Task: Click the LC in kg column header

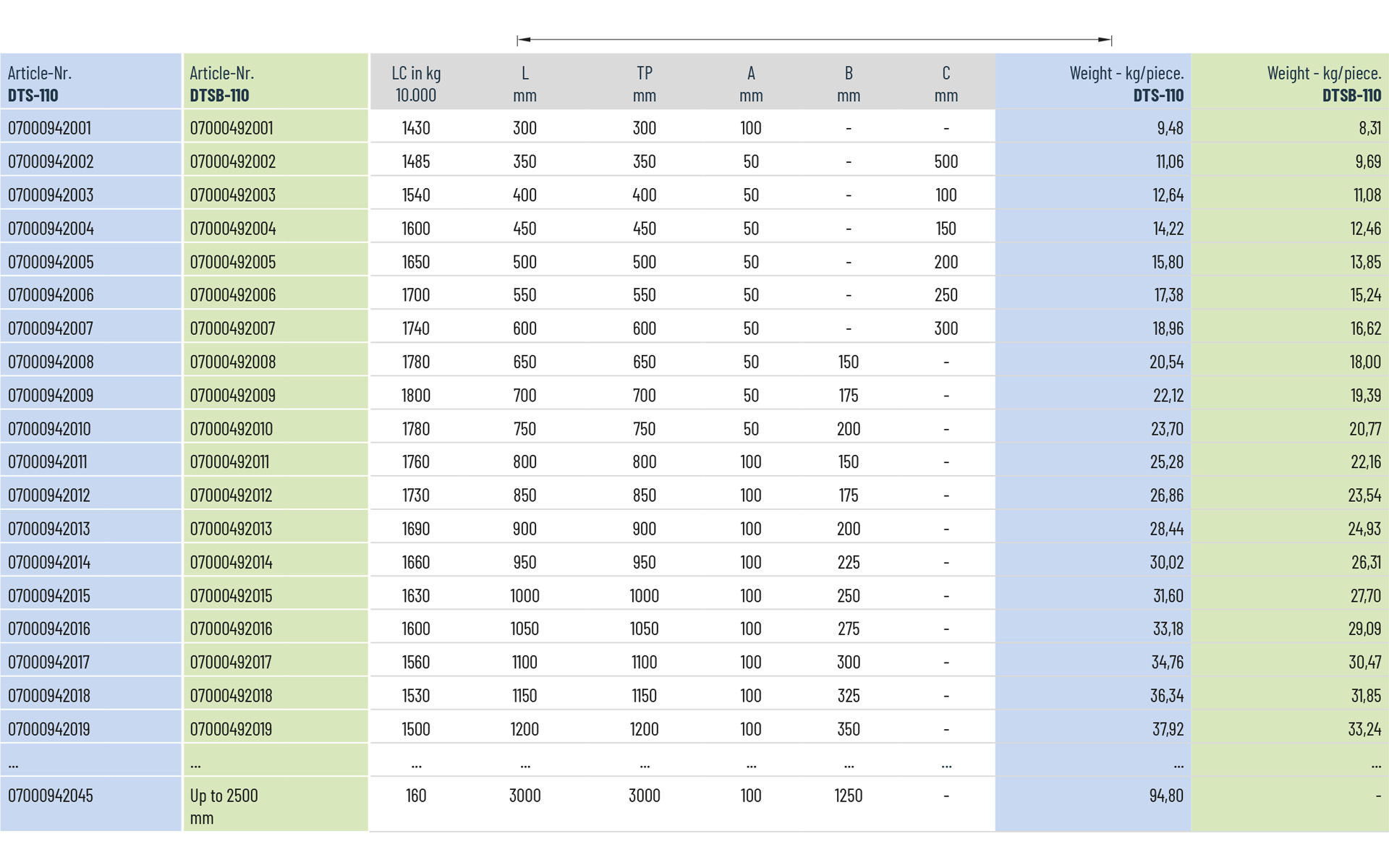Action: 416,83
